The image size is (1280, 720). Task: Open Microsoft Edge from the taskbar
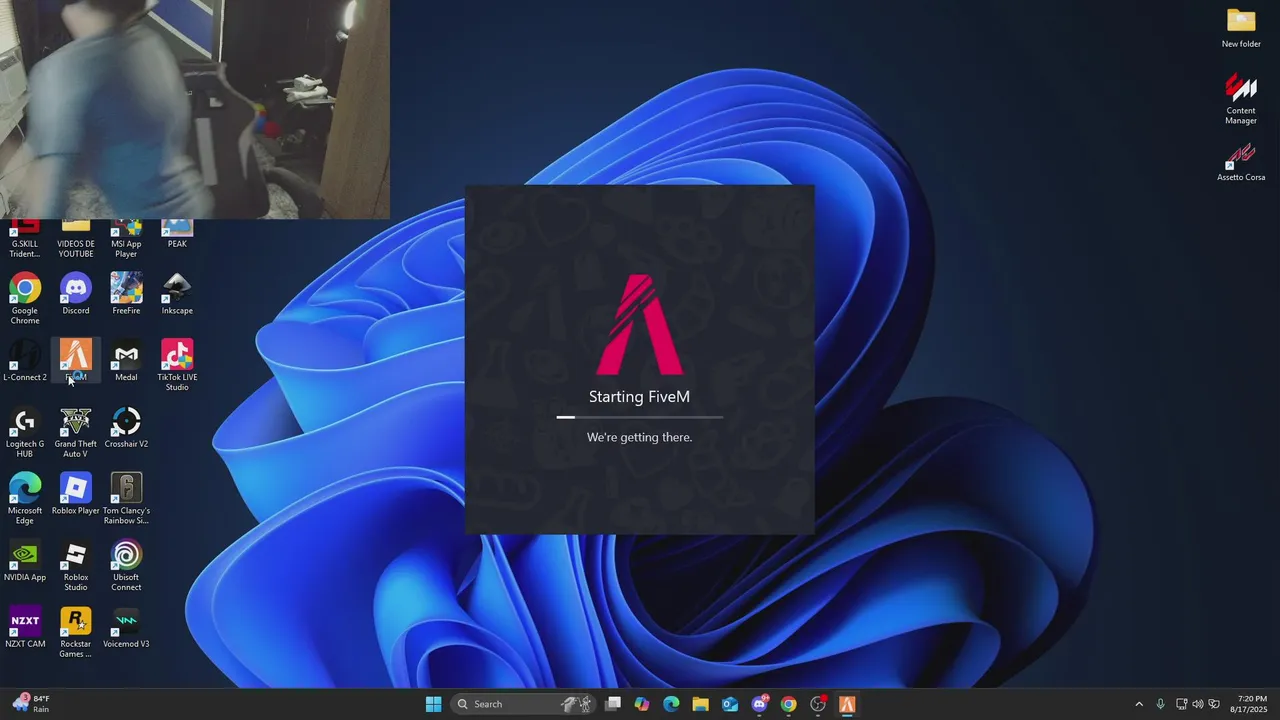click(x=671, y=704)
